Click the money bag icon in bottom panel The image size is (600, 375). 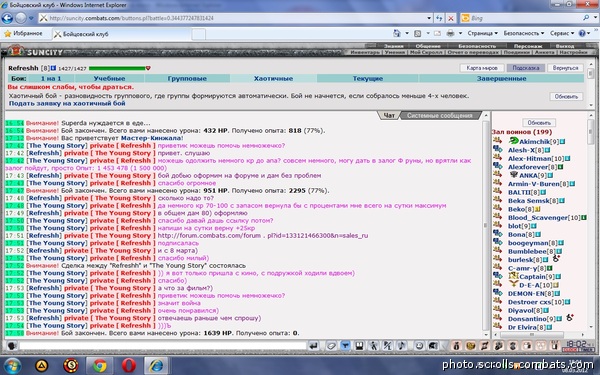pos(456,346)
